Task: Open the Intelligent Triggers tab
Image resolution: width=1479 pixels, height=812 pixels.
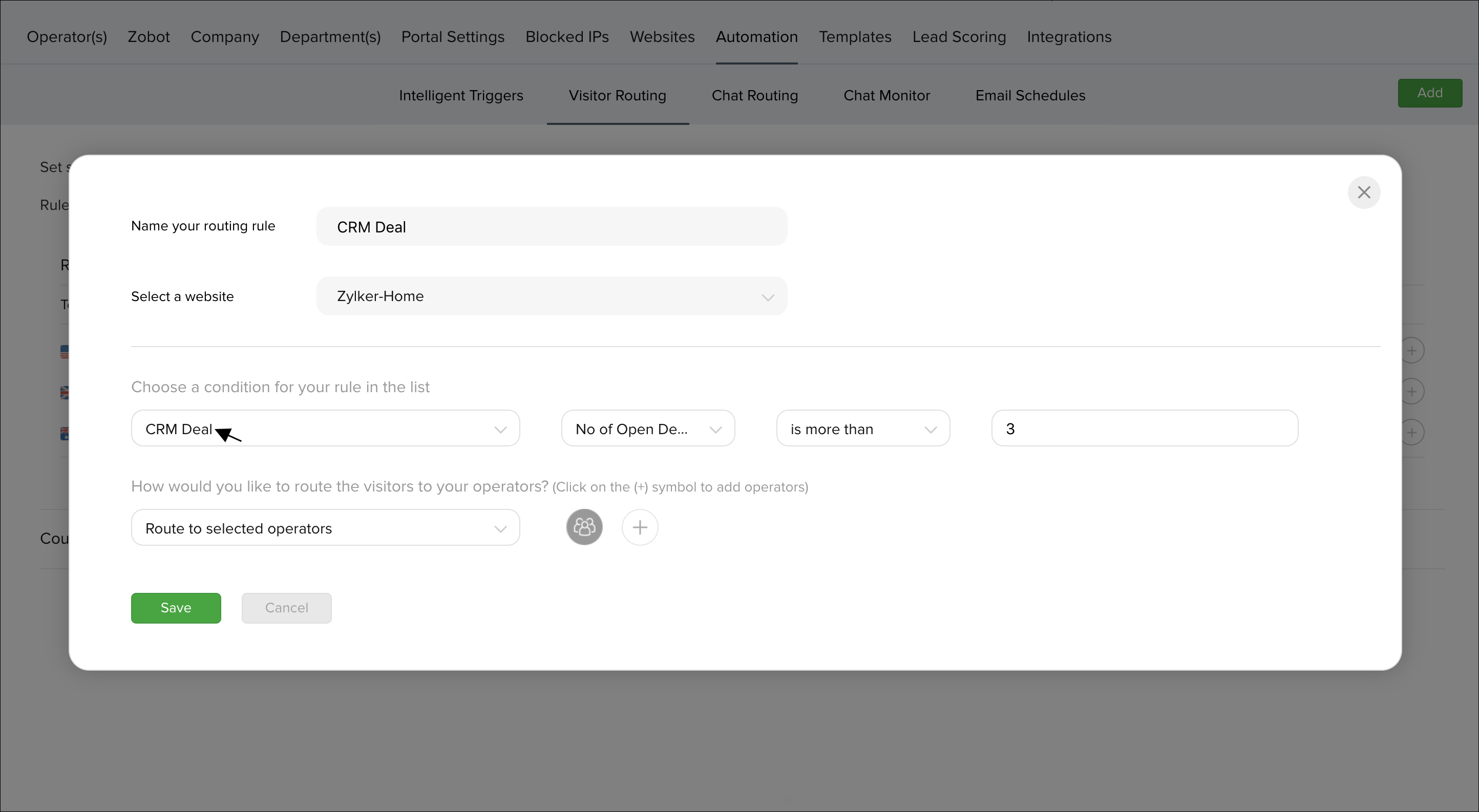Action: tap(460, 95)
